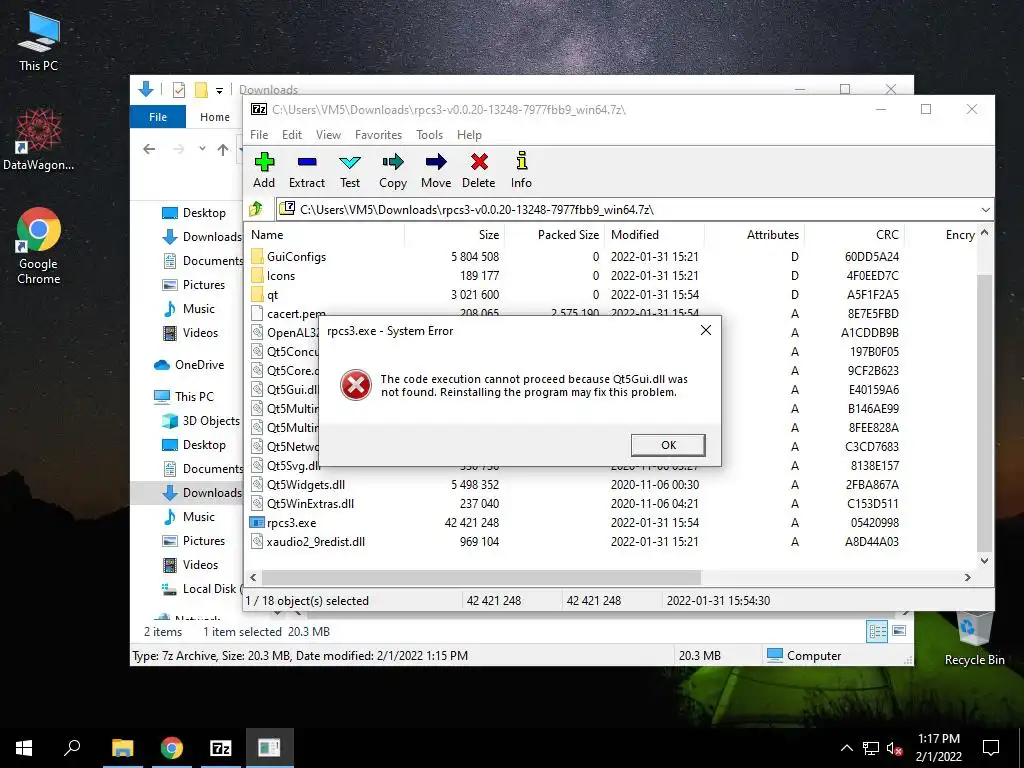Run Test on the archive
Viewport: 1024px width, 768px height.
[x=349, y=170]
